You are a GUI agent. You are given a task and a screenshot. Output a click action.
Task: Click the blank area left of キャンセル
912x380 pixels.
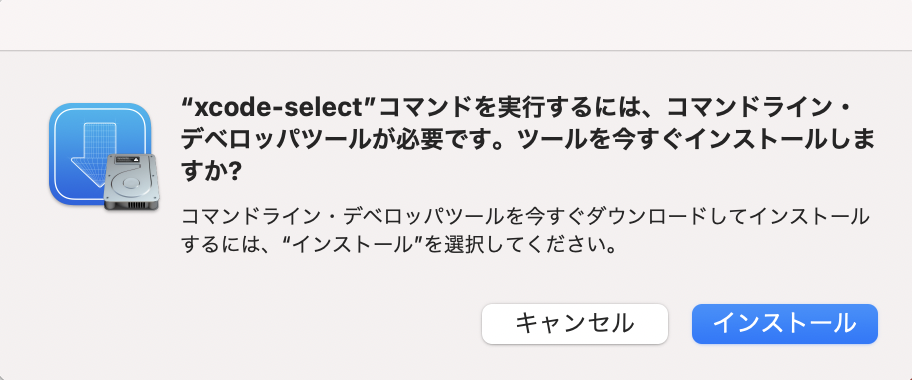[244, 324]
